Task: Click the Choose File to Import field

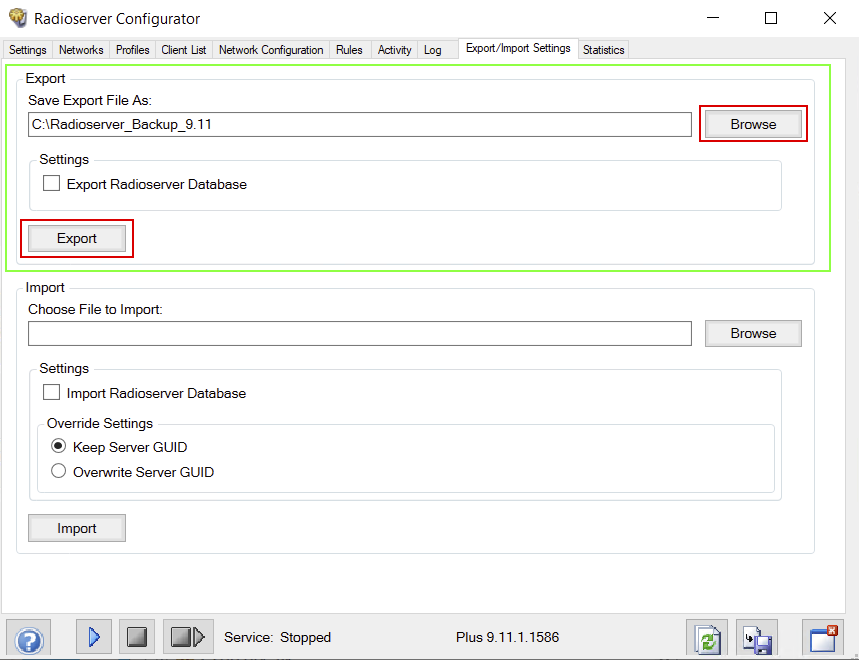Action: tap(360, 334)
